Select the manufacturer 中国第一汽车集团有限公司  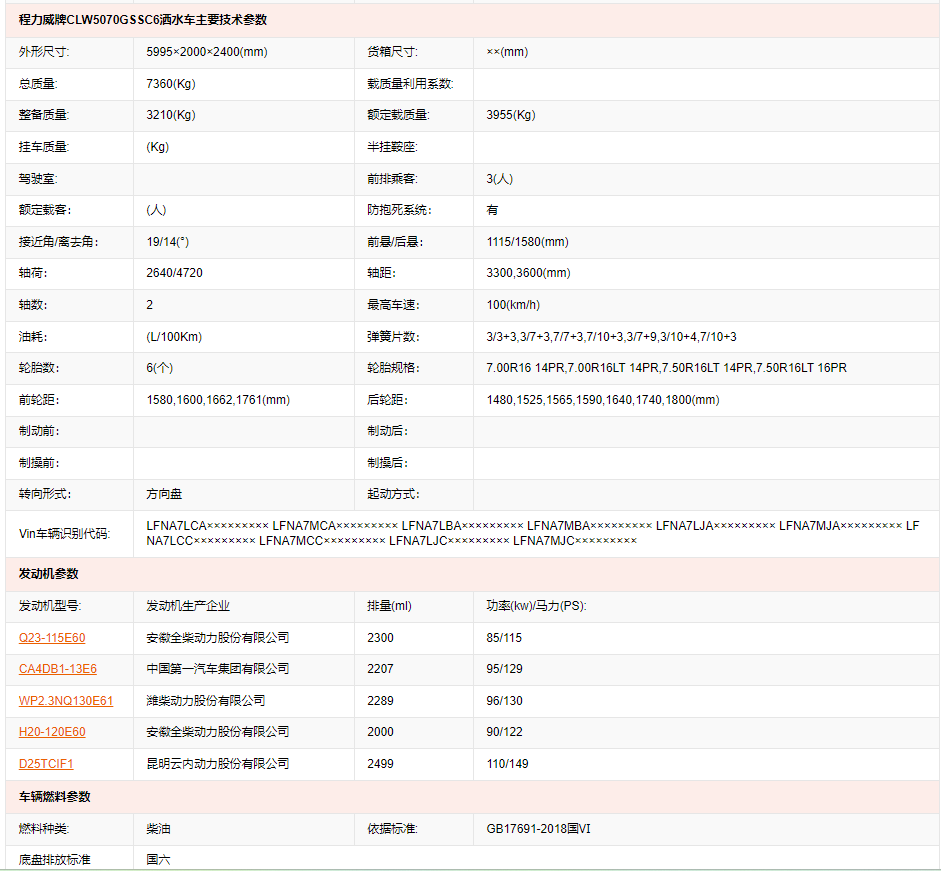click(217, 669)
